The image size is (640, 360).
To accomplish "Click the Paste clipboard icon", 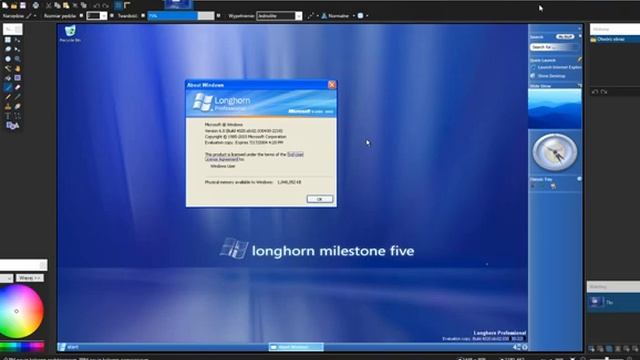I will point(66,5).
